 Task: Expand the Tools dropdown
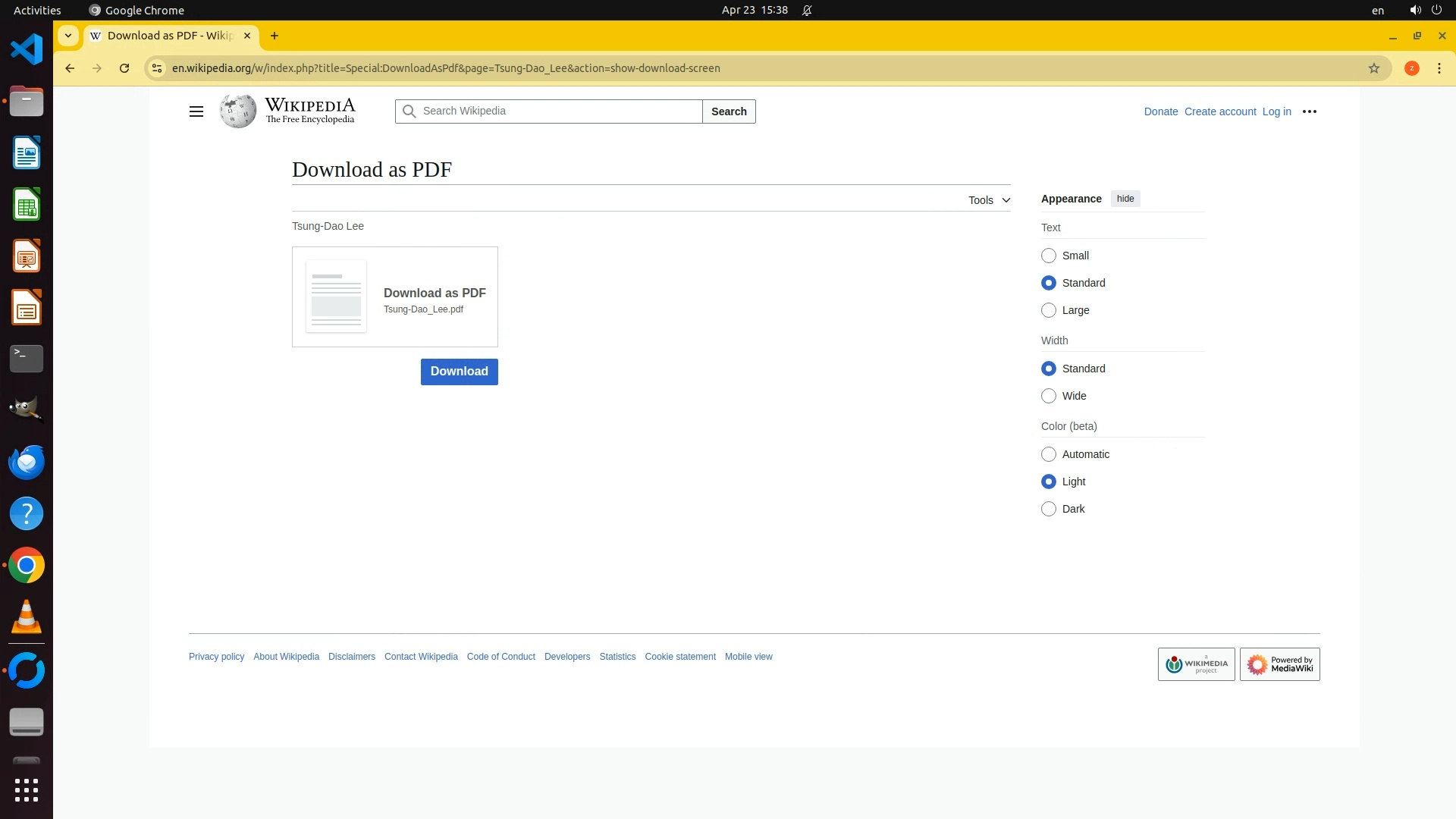click(x=989, y=200)
